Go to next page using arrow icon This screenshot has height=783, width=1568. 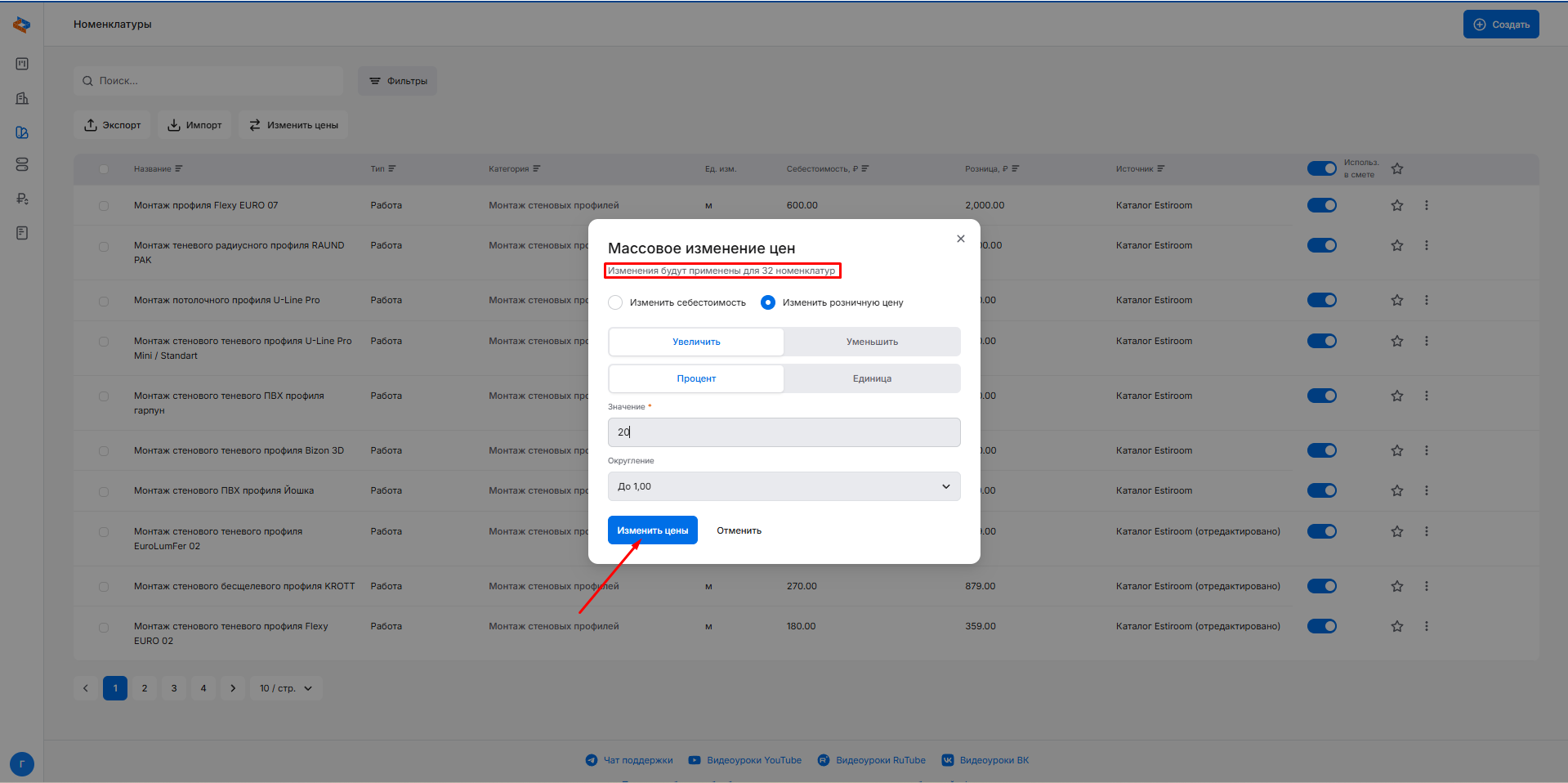(x=233, y=688)
